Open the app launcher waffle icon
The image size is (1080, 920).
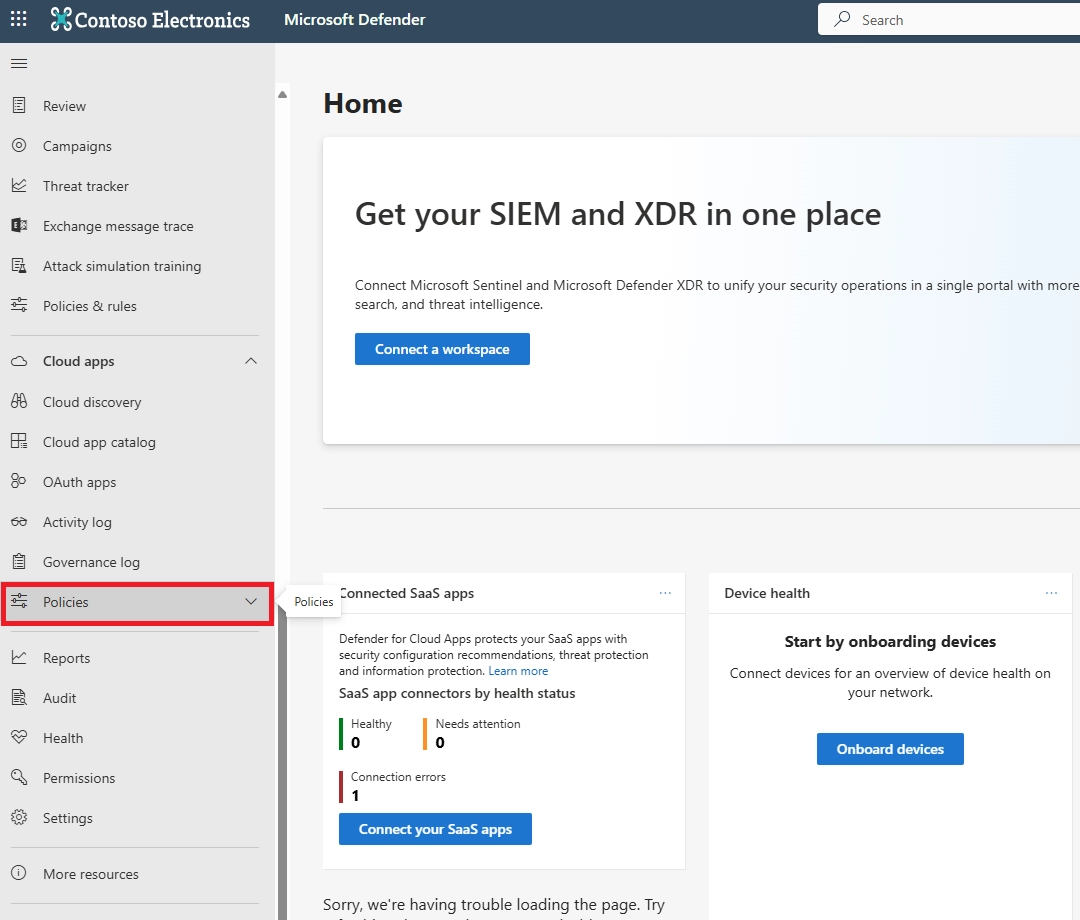coord(19,19)
